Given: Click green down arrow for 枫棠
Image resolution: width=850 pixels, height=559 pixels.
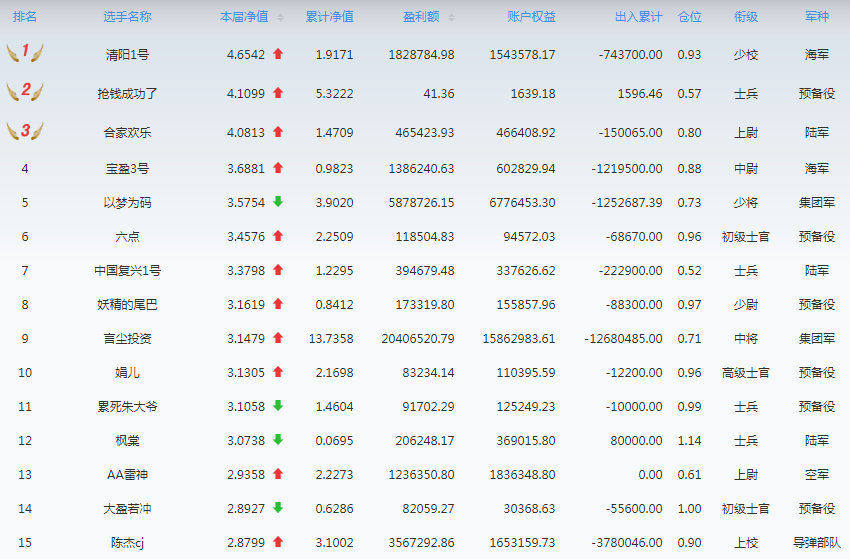Looking at the screenshot, I should coord(278,440).
